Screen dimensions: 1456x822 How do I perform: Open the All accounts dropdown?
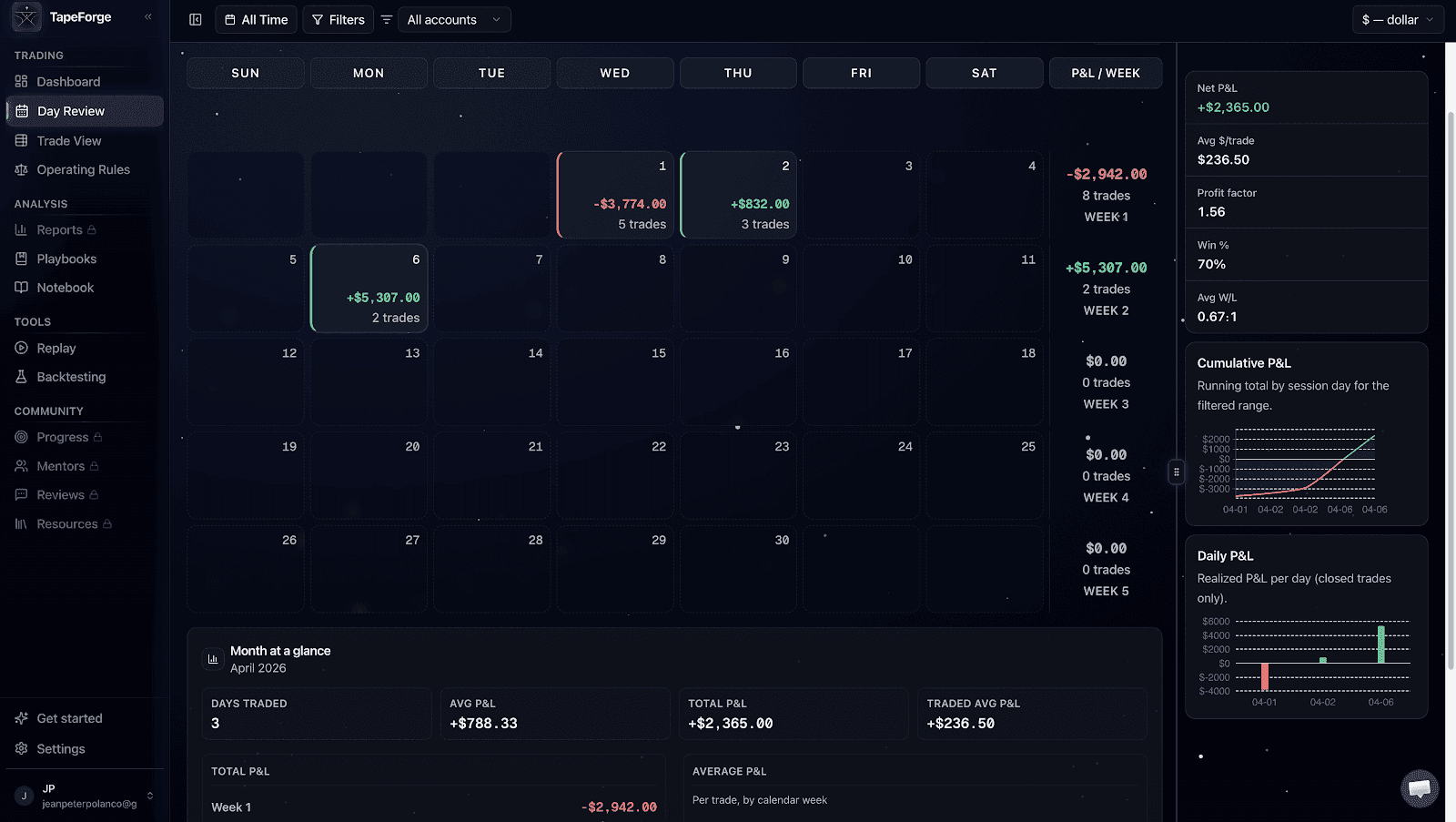point(453,19)
